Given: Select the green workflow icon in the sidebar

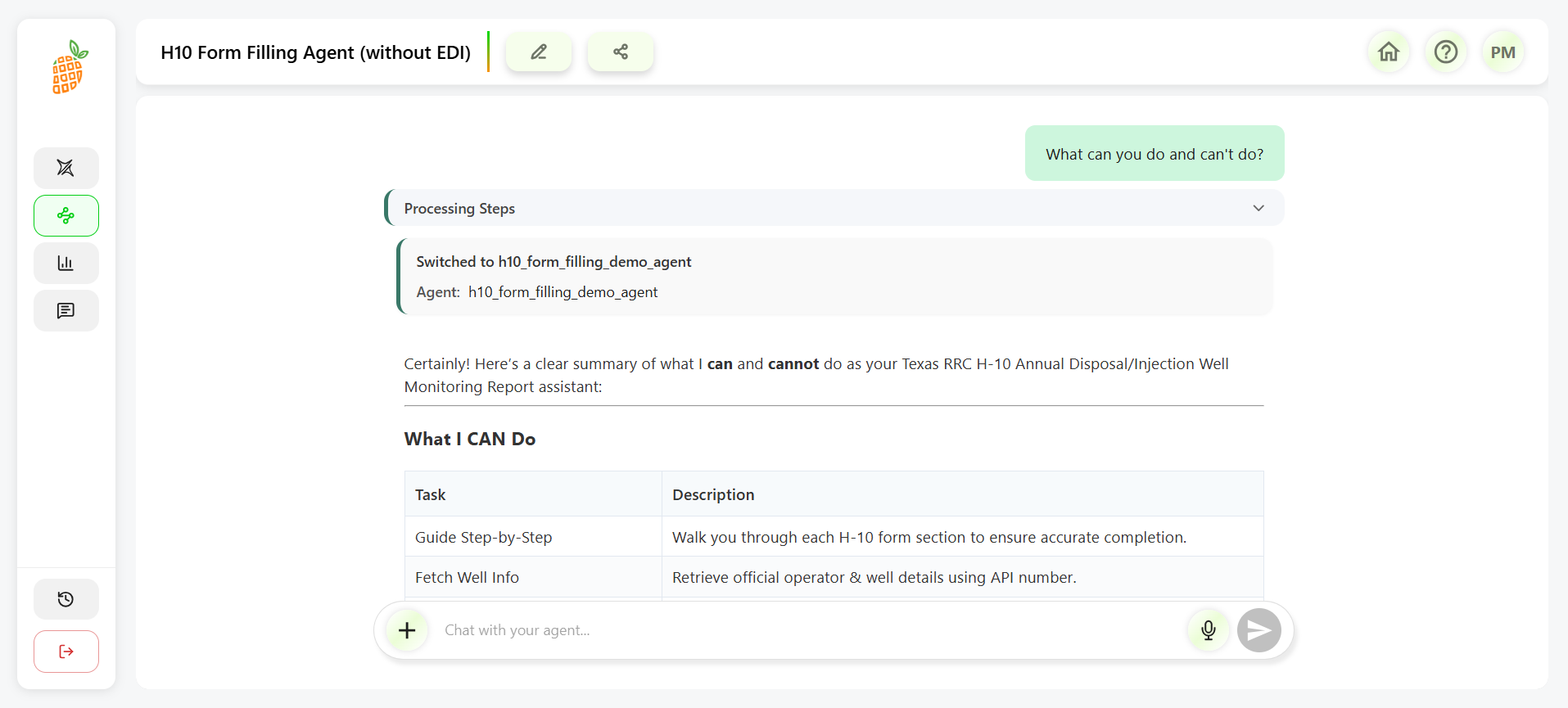Looking at the screenshot, I should pyautogui.click(x=66, y=216).
